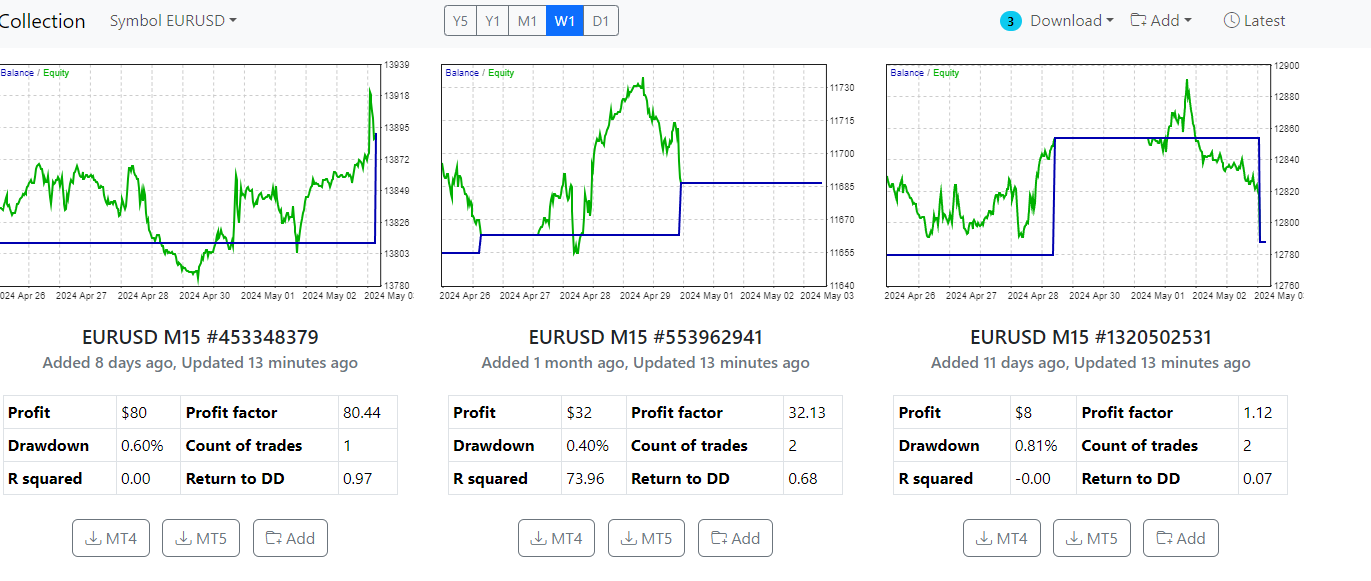
Task: Select the drawdown value 0.81%
Action: [x=1034, y=445]
